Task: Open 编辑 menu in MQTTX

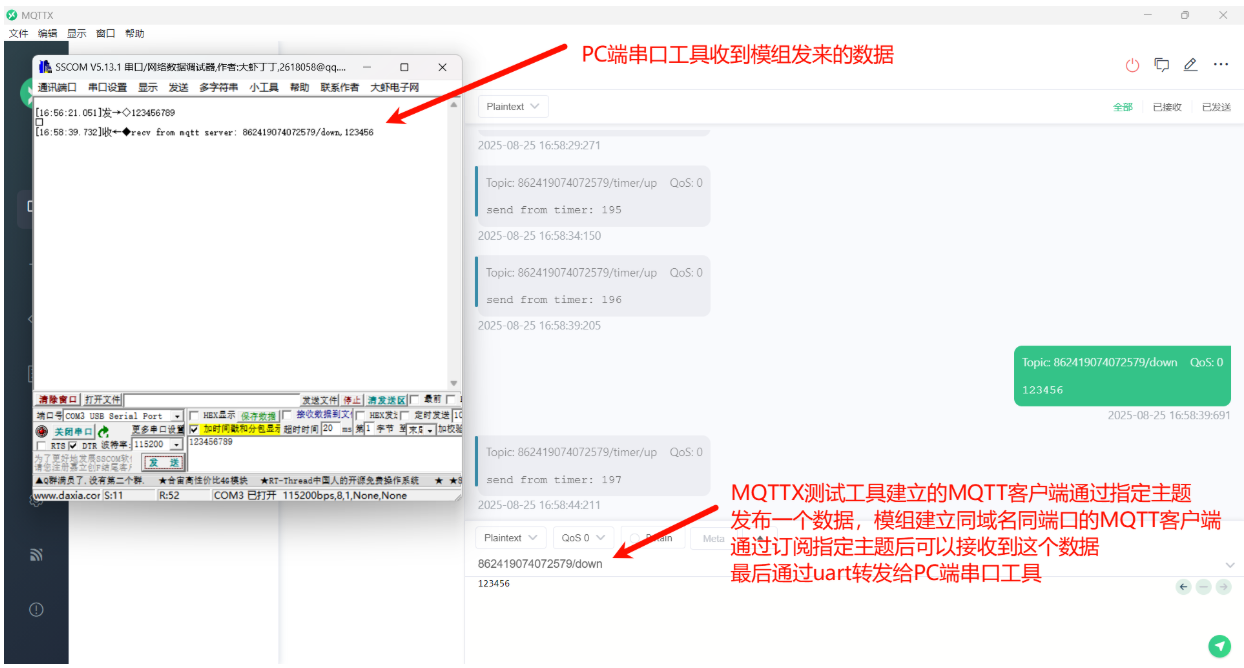Action: [47, 33]
